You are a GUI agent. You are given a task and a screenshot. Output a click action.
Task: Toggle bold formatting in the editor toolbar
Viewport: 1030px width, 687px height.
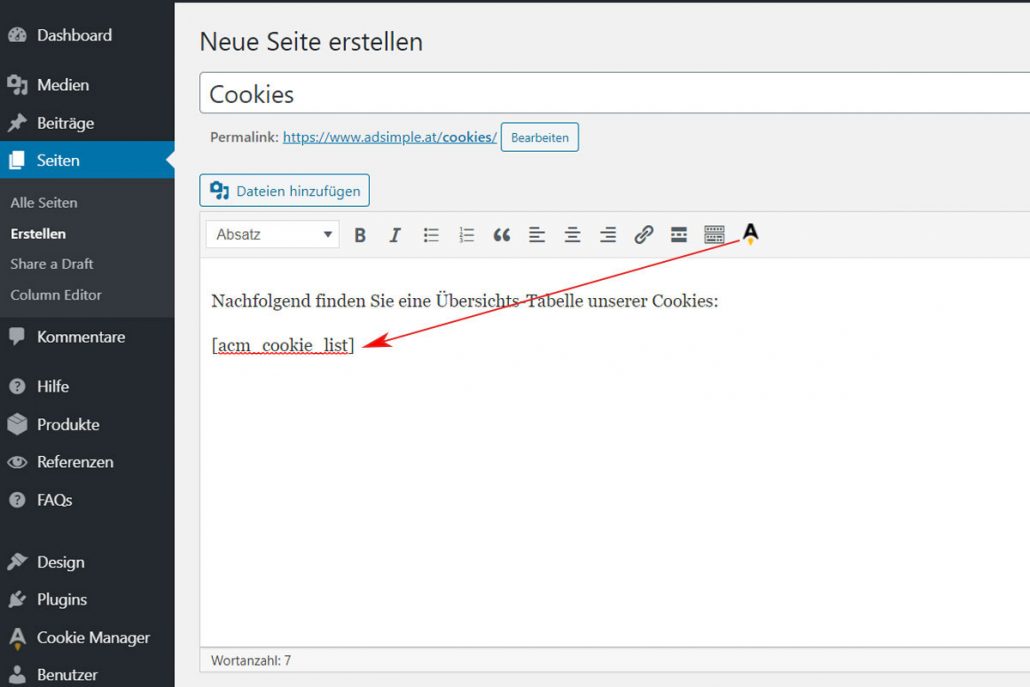360,234
